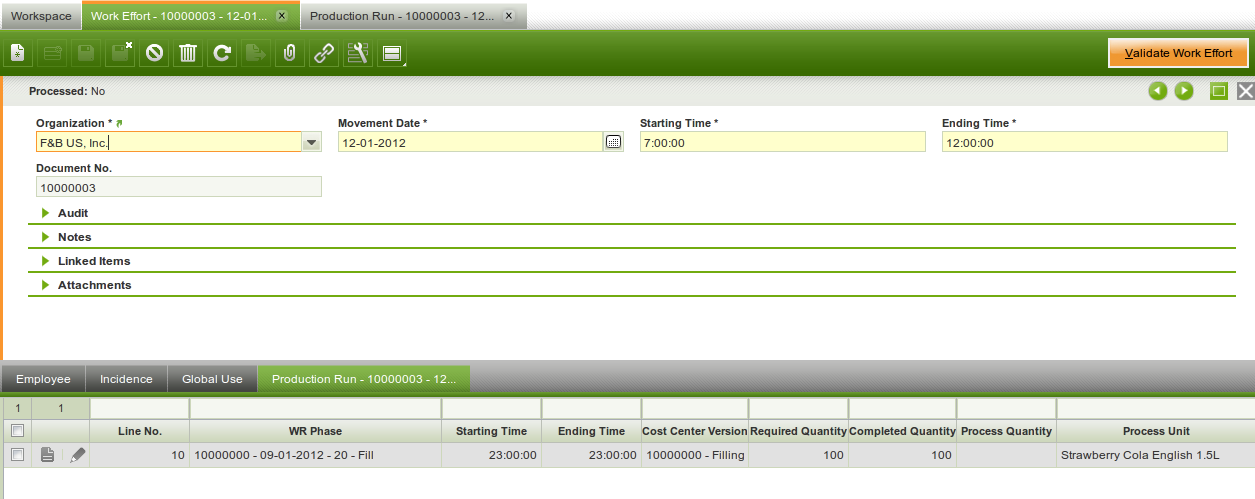Click the 10000000 - Filling cell
This screenshot has width=1255, height=499.
695,455
